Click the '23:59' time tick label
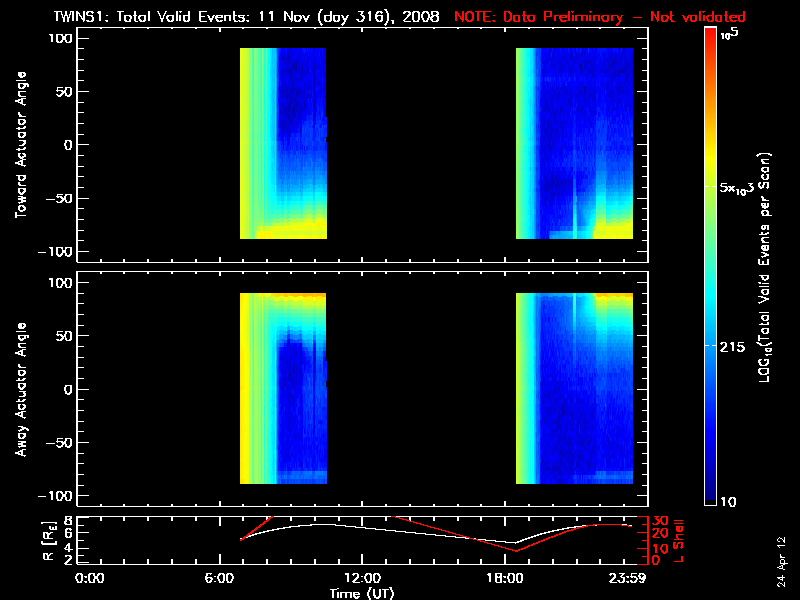Viewport: 800px width, 600px height. (x=630, y=579)
